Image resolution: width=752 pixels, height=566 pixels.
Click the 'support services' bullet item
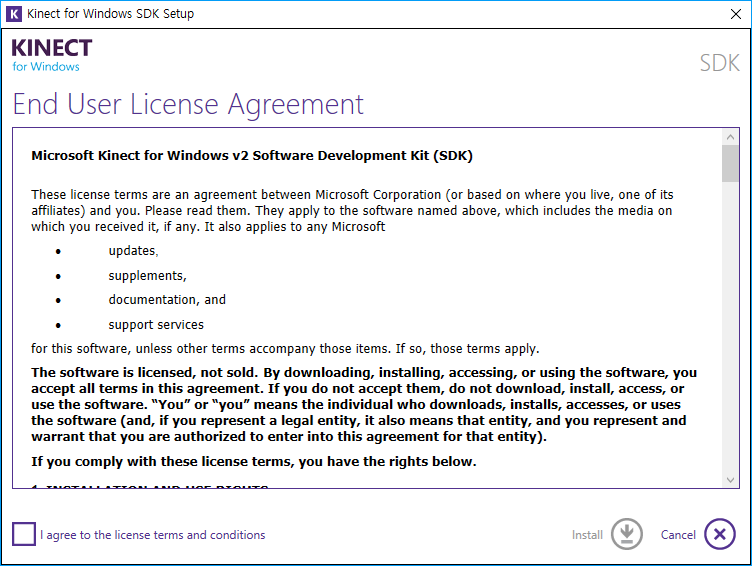156,325
